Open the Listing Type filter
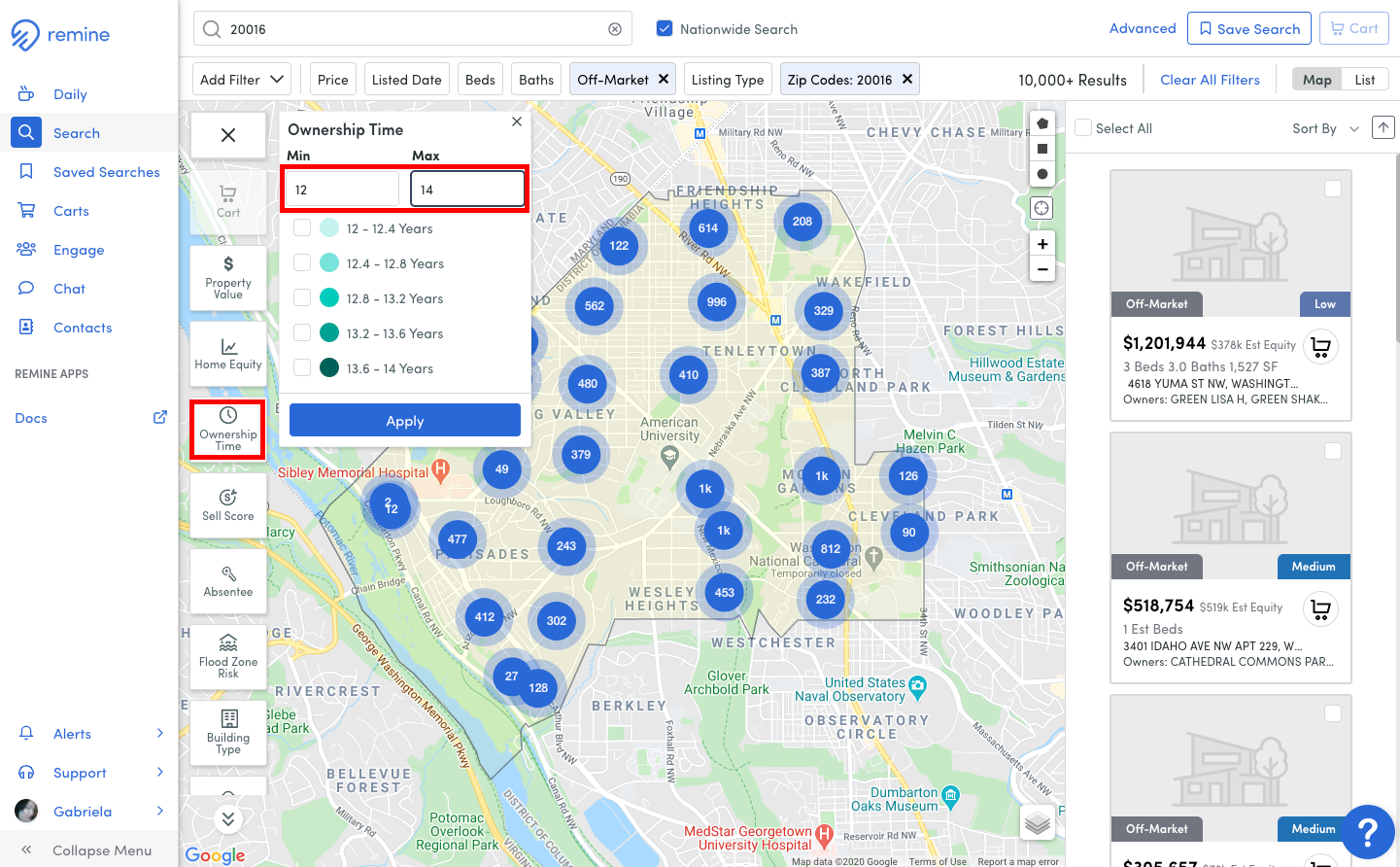 point(728,80)
